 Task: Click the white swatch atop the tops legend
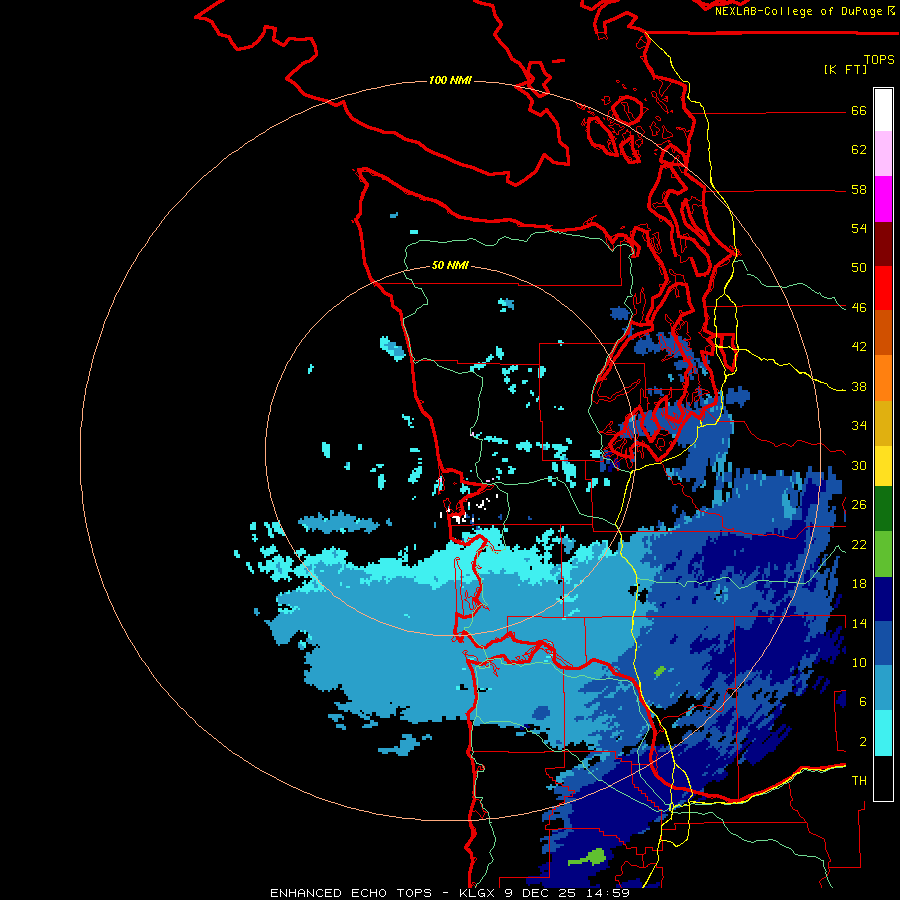coord(883,110)
